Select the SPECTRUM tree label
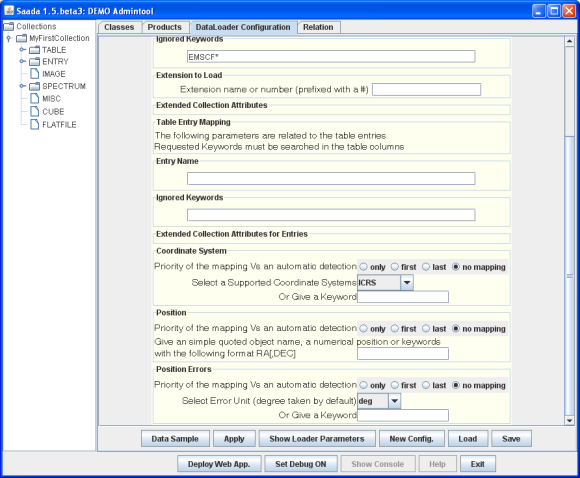Screen dimensions: 580x478 [64, 86]
